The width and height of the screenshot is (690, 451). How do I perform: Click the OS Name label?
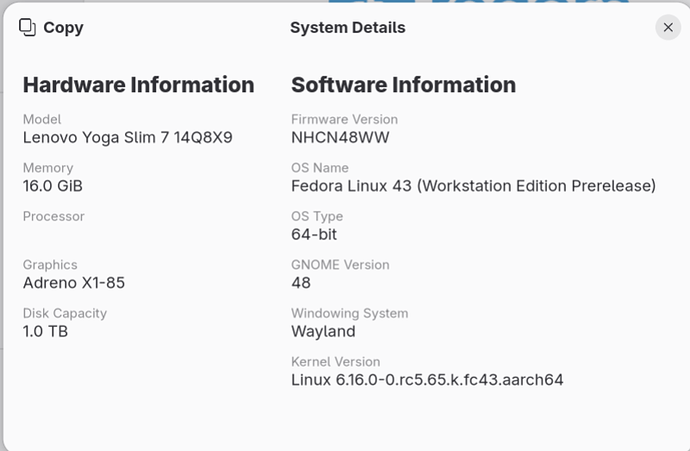click(x=320, y=168)
